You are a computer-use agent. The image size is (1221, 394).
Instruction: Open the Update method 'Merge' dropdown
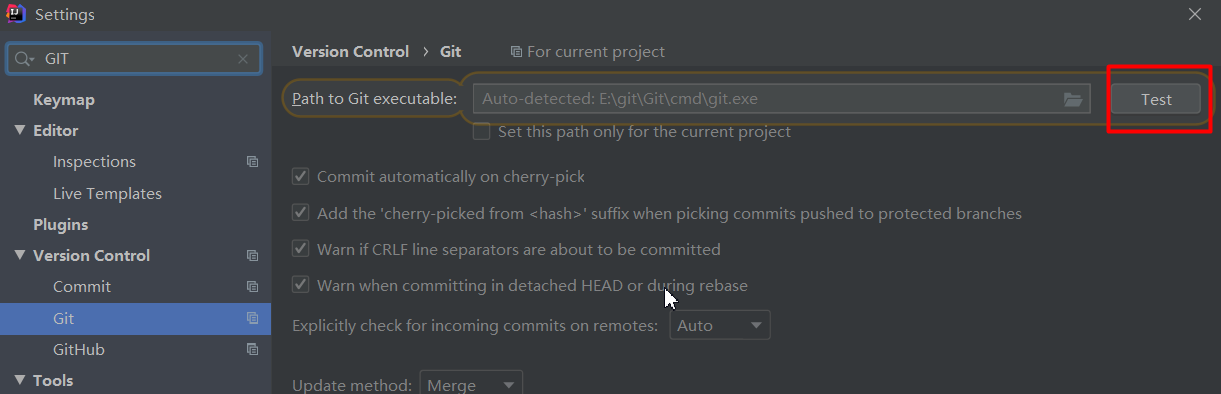[x=471, y=384]
